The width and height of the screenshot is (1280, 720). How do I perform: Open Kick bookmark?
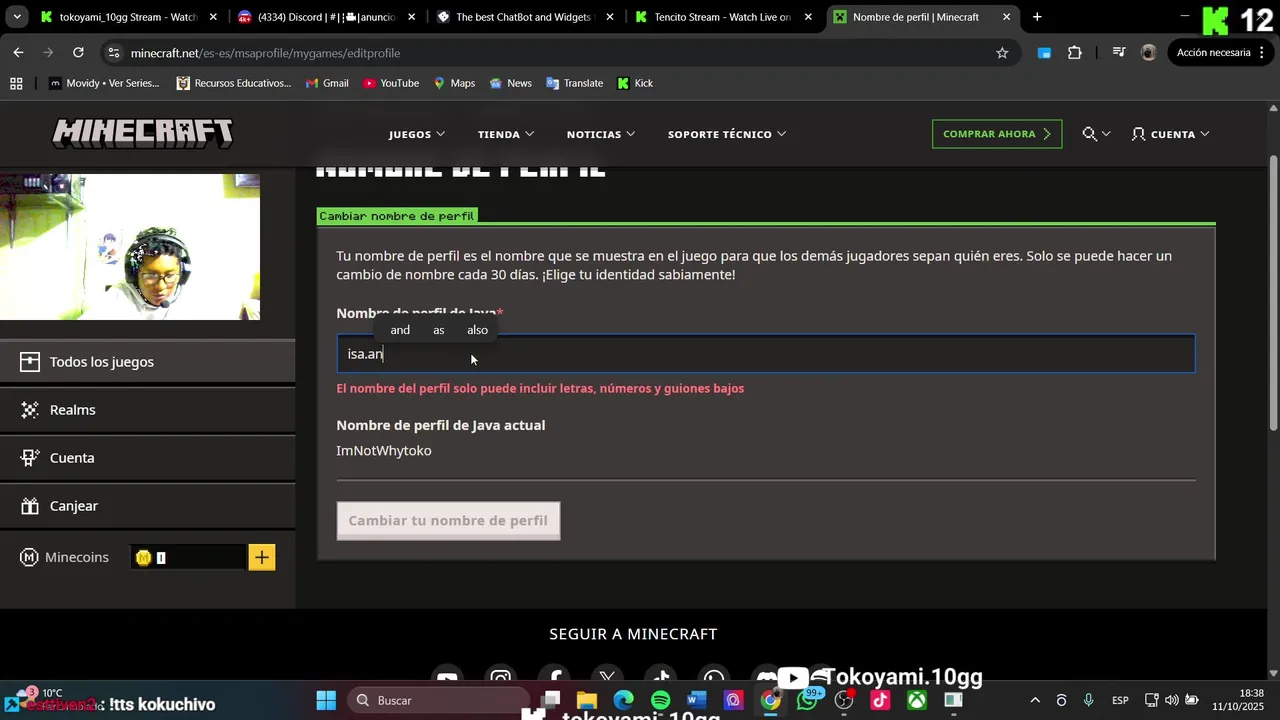(x=635, y=83)
